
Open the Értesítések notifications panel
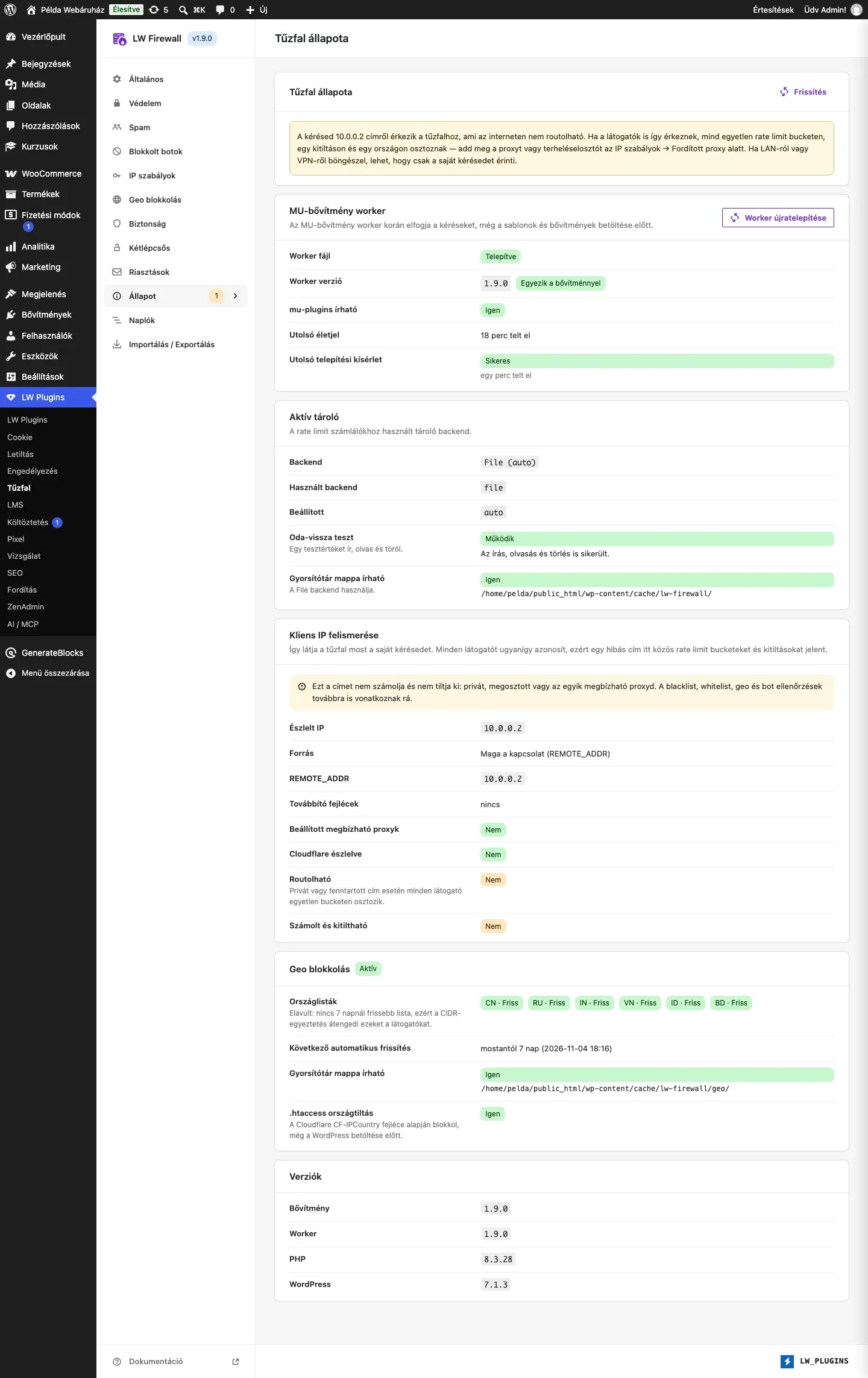[x=773, y=10]
